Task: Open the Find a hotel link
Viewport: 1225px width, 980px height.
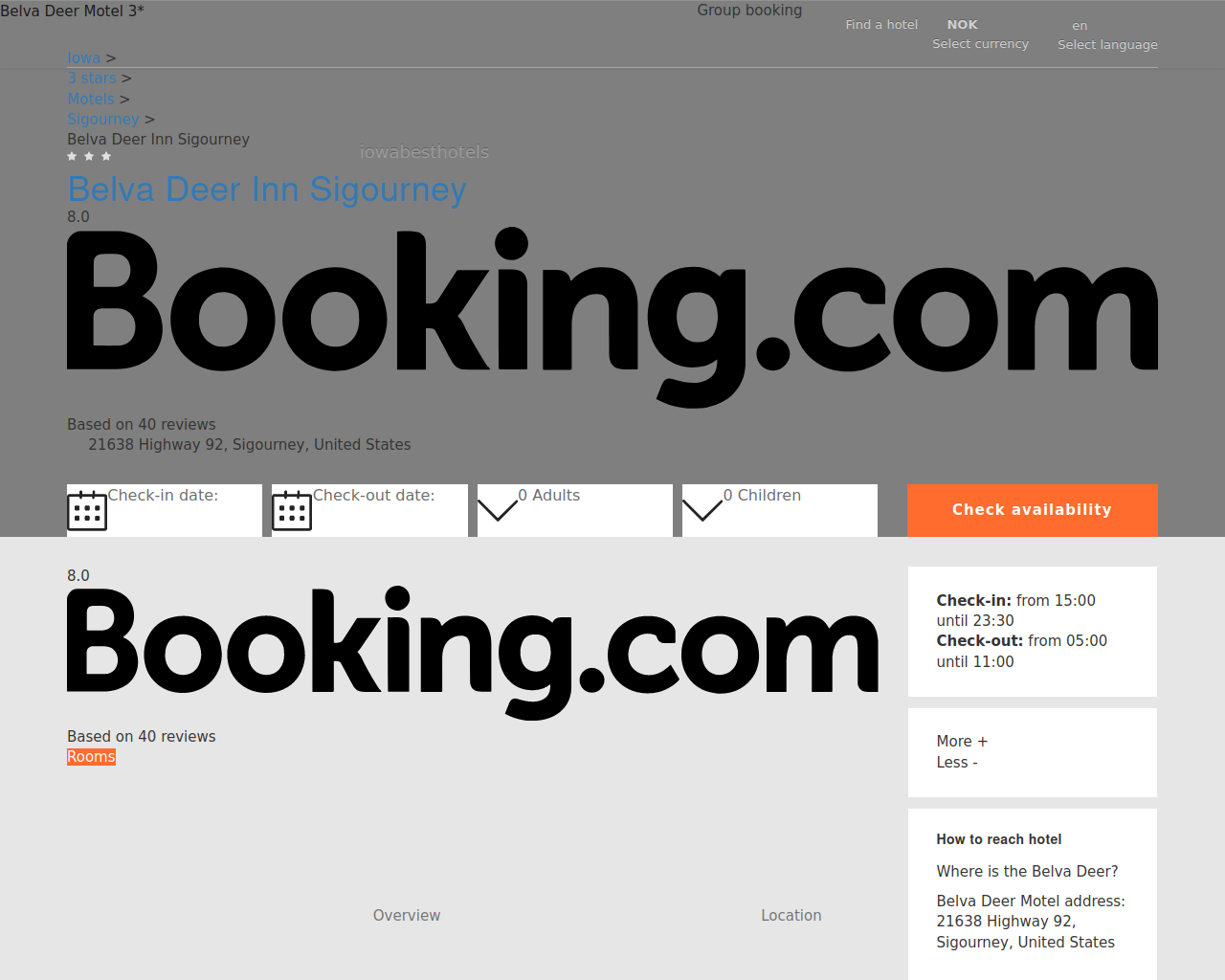Action: point(881,25)
